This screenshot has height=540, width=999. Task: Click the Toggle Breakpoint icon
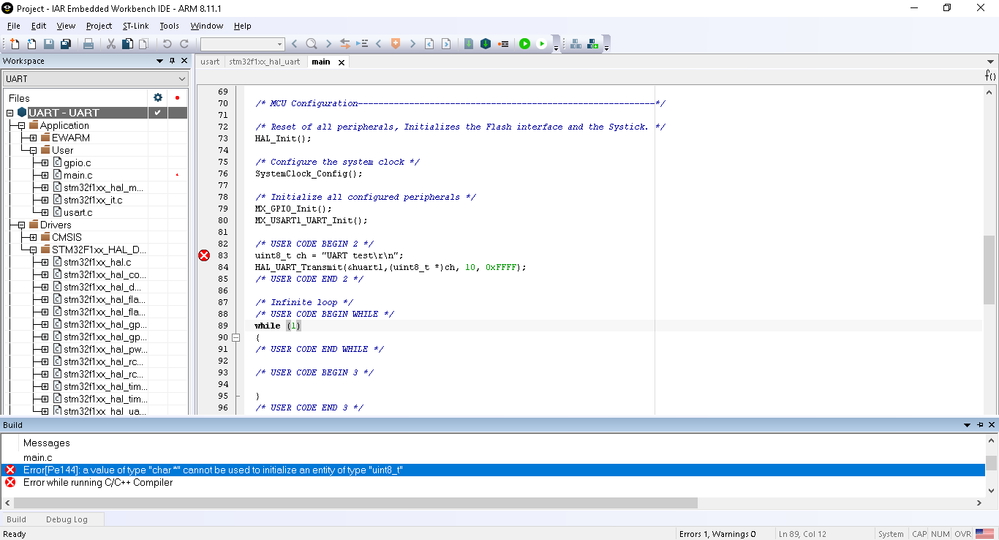(x=503, y=44)
